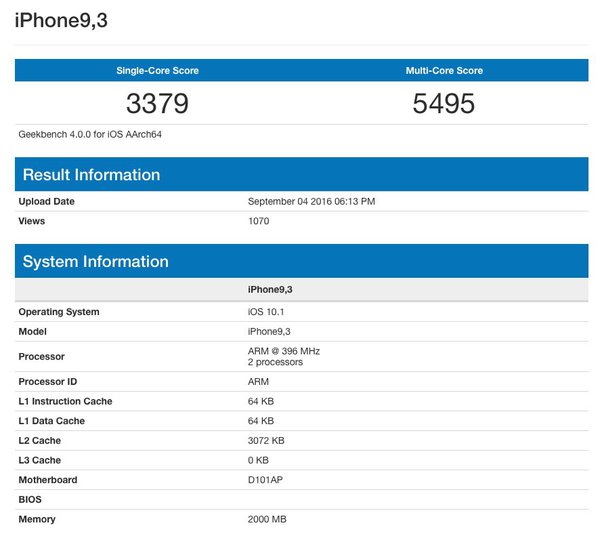Select the Upload Date label

(47, 201)
